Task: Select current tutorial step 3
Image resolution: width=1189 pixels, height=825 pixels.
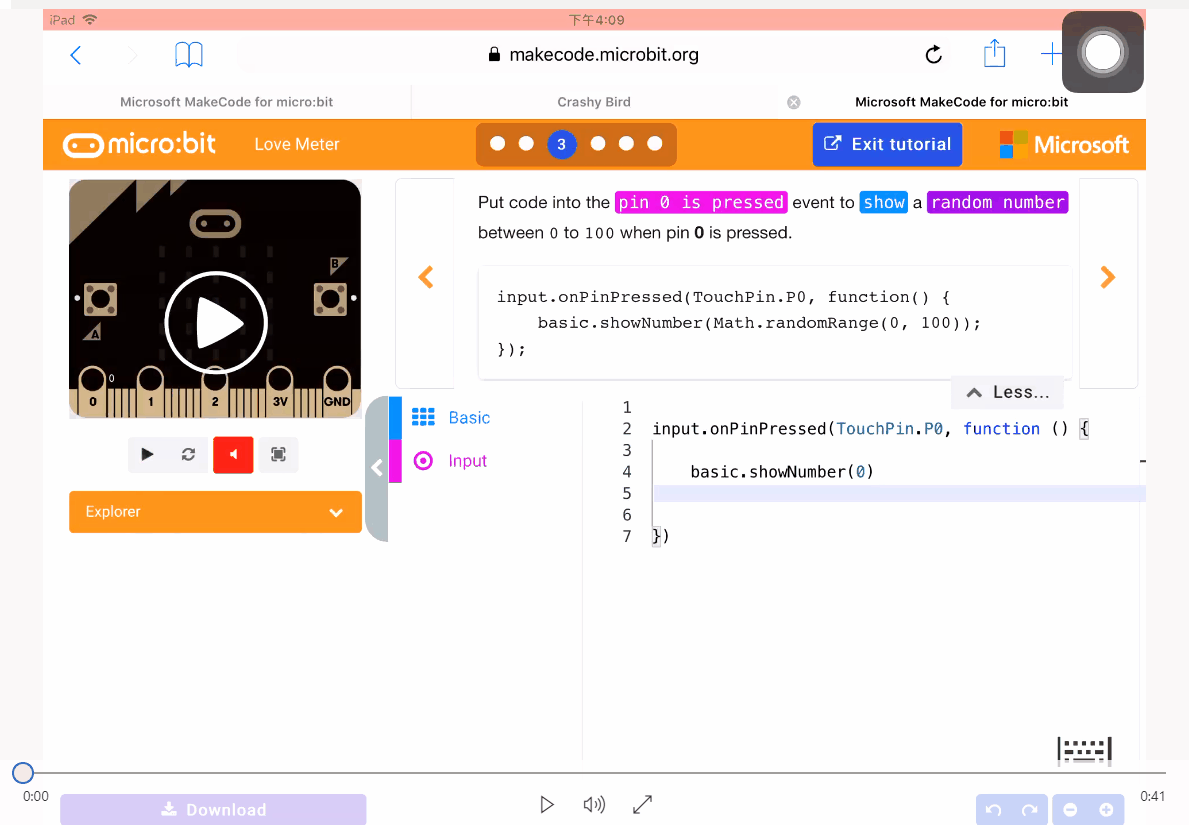Action: tap(561, 144)
